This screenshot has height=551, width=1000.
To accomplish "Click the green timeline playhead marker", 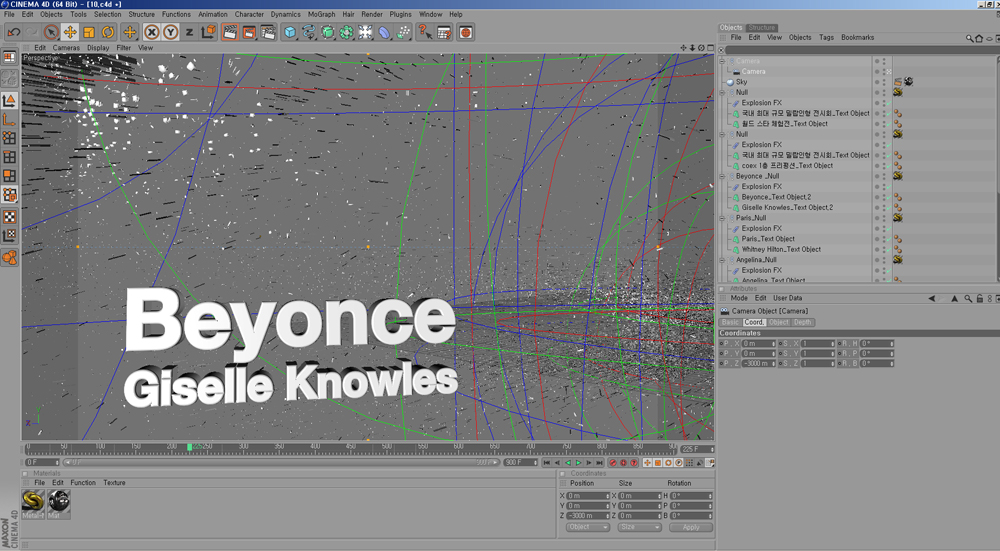I will click(x=189, y=448).
